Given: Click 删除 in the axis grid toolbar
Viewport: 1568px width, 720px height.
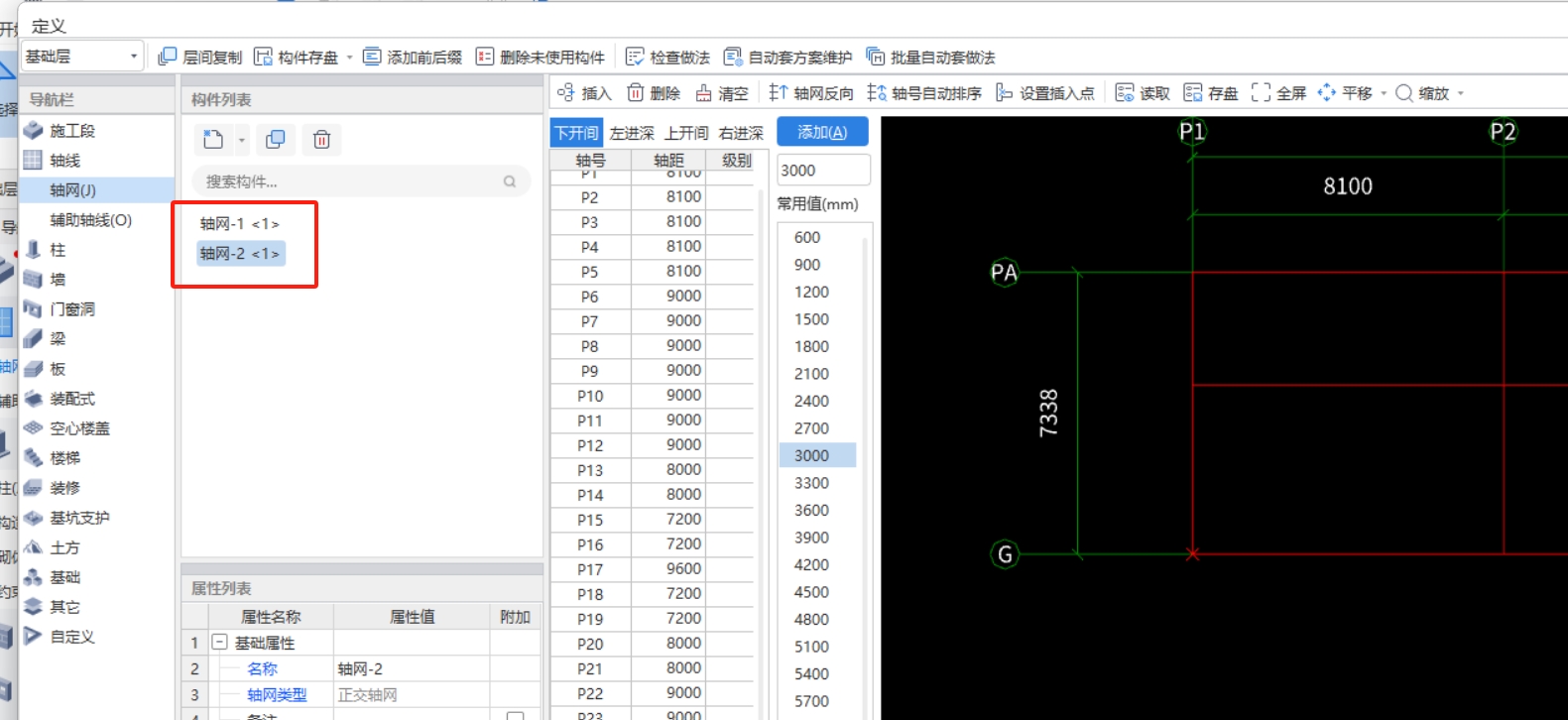Looking at the screenshot, I should [654, 93].
